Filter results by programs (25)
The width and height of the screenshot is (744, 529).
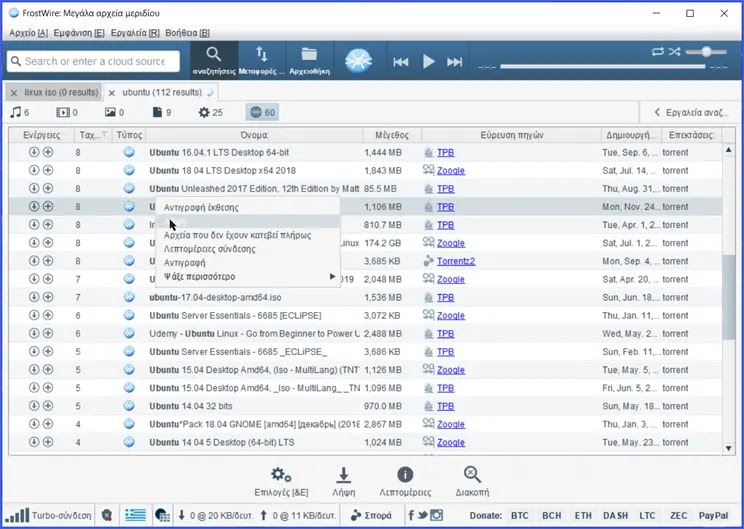pyautogui.click(x=211, y=112)
